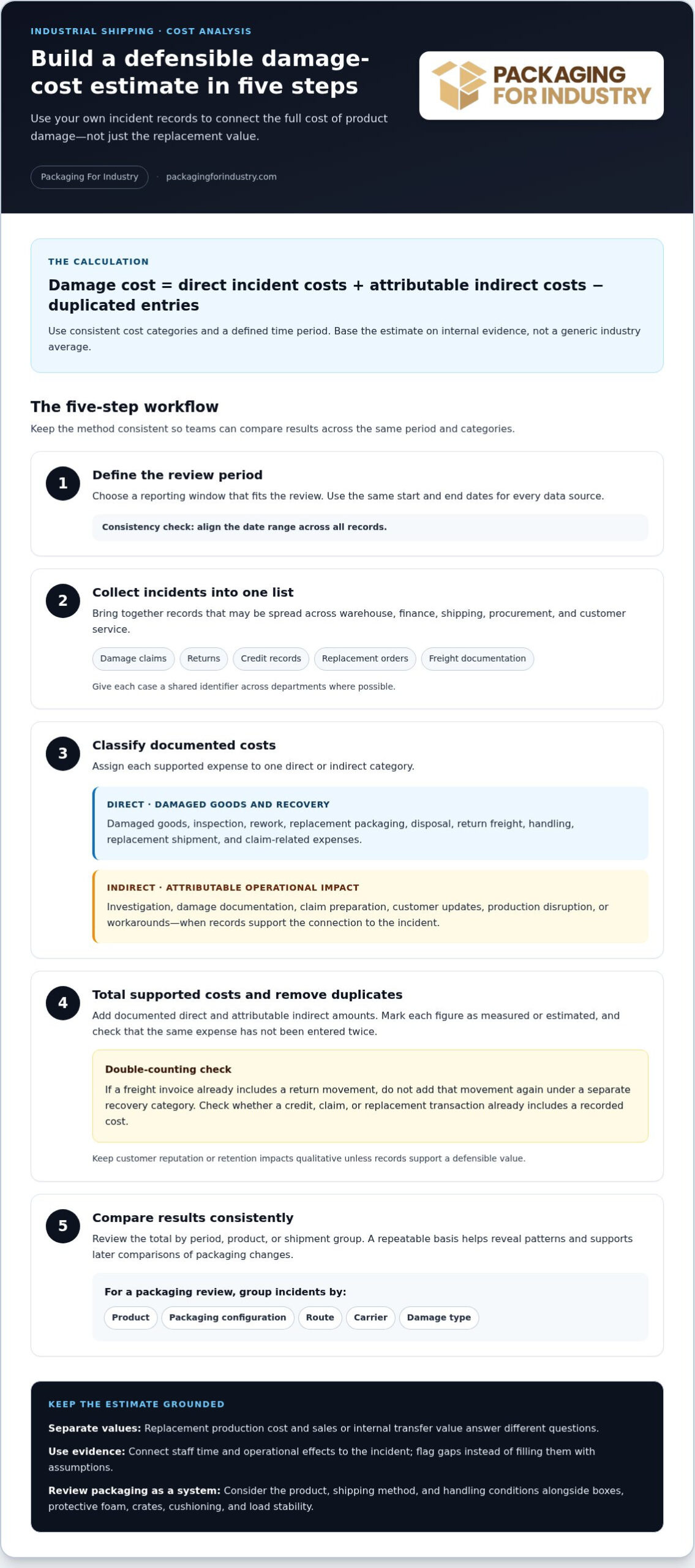Select the step 5 number badge
Image resolution: width=695 pixels, height=1568 pixels.
[63, 1226]
